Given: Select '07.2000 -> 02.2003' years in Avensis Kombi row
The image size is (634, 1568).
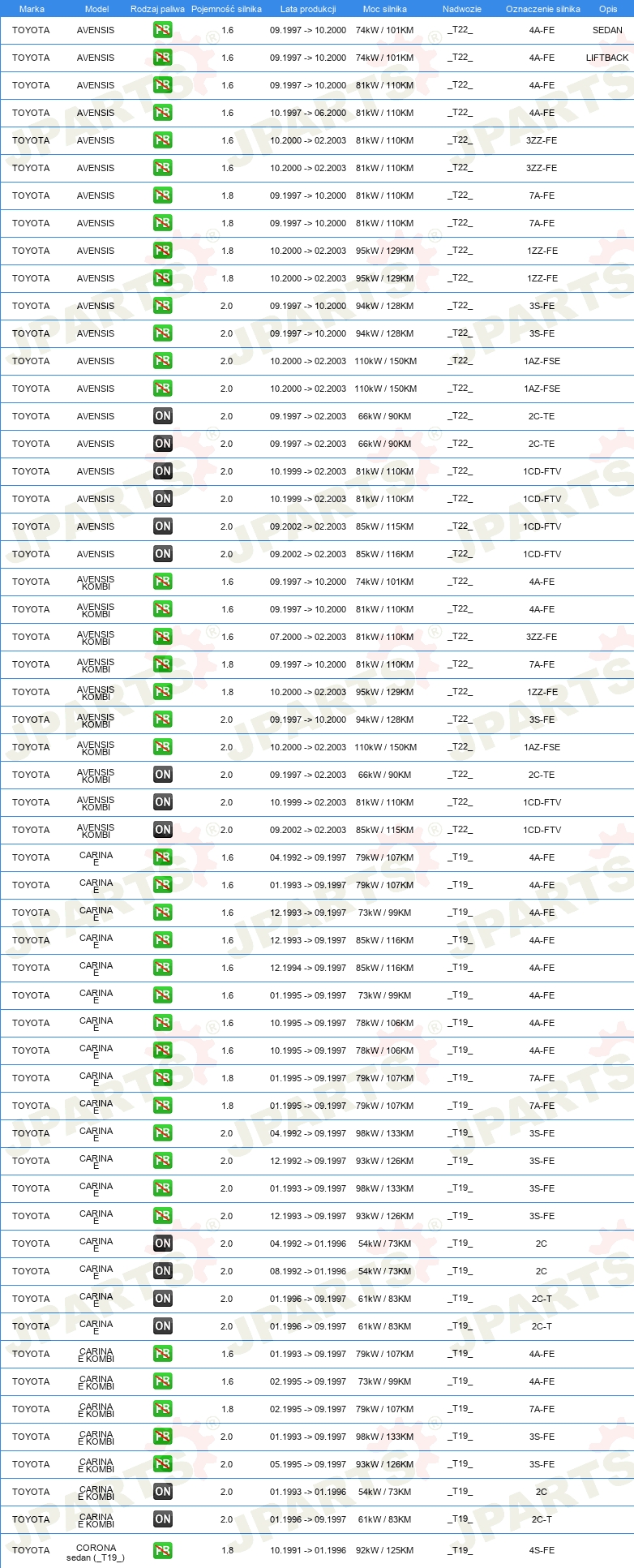Looking at the screenshot, I should pos(308,637).
